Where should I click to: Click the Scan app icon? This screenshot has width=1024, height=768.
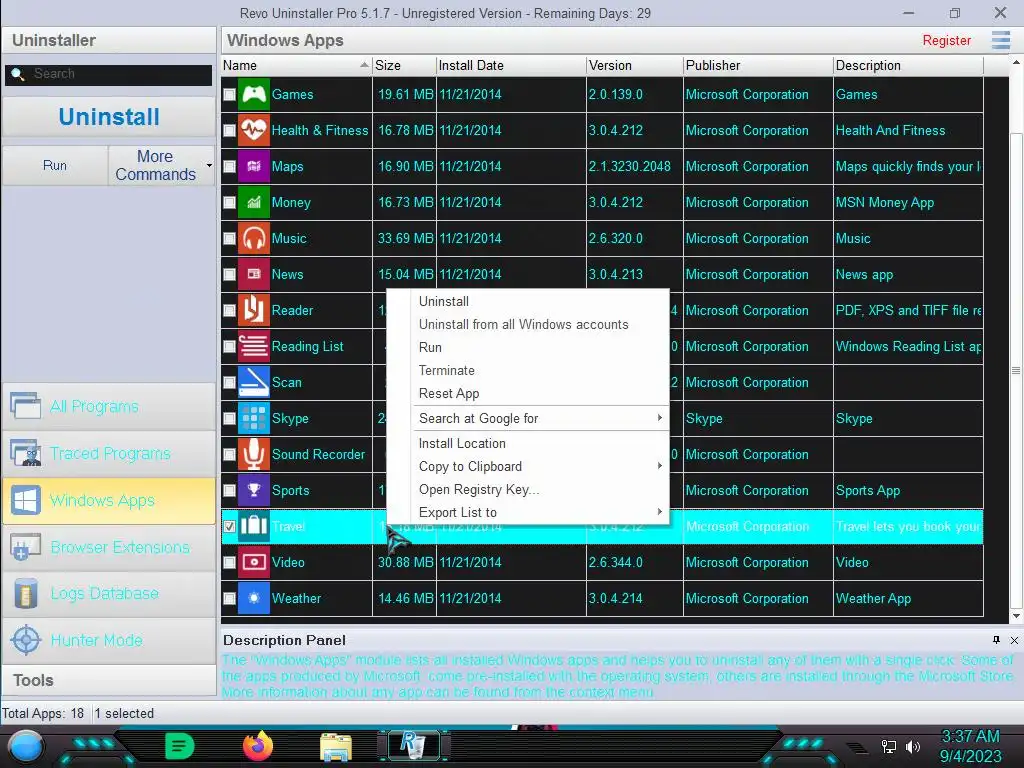click(253, 382)
